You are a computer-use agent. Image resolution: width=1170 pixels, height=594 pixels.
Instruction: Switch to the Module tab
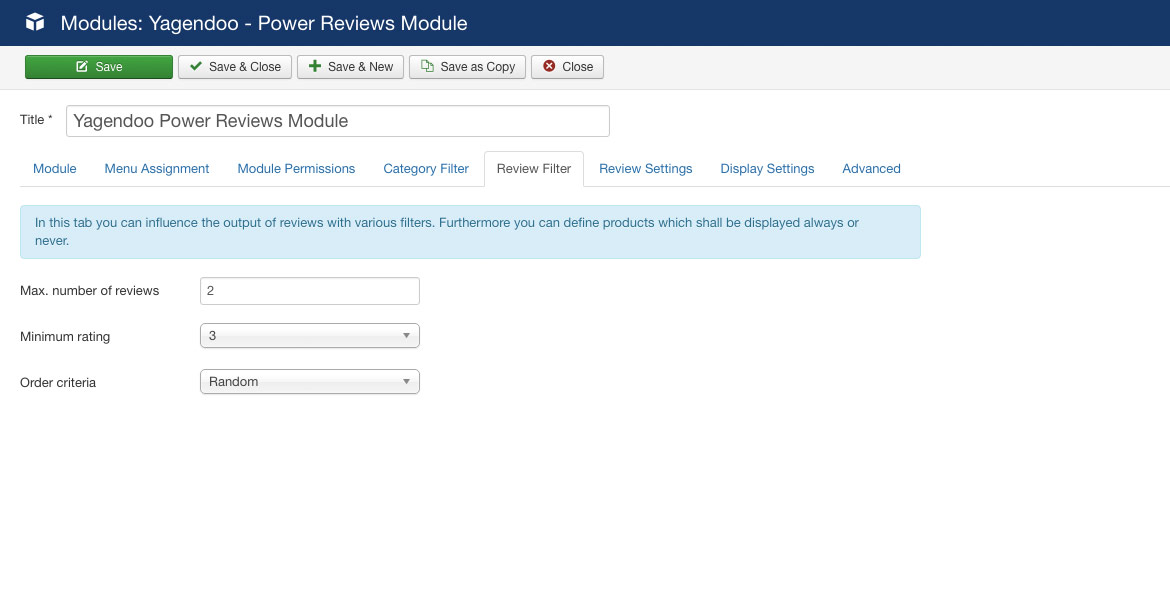pos(54,169)
